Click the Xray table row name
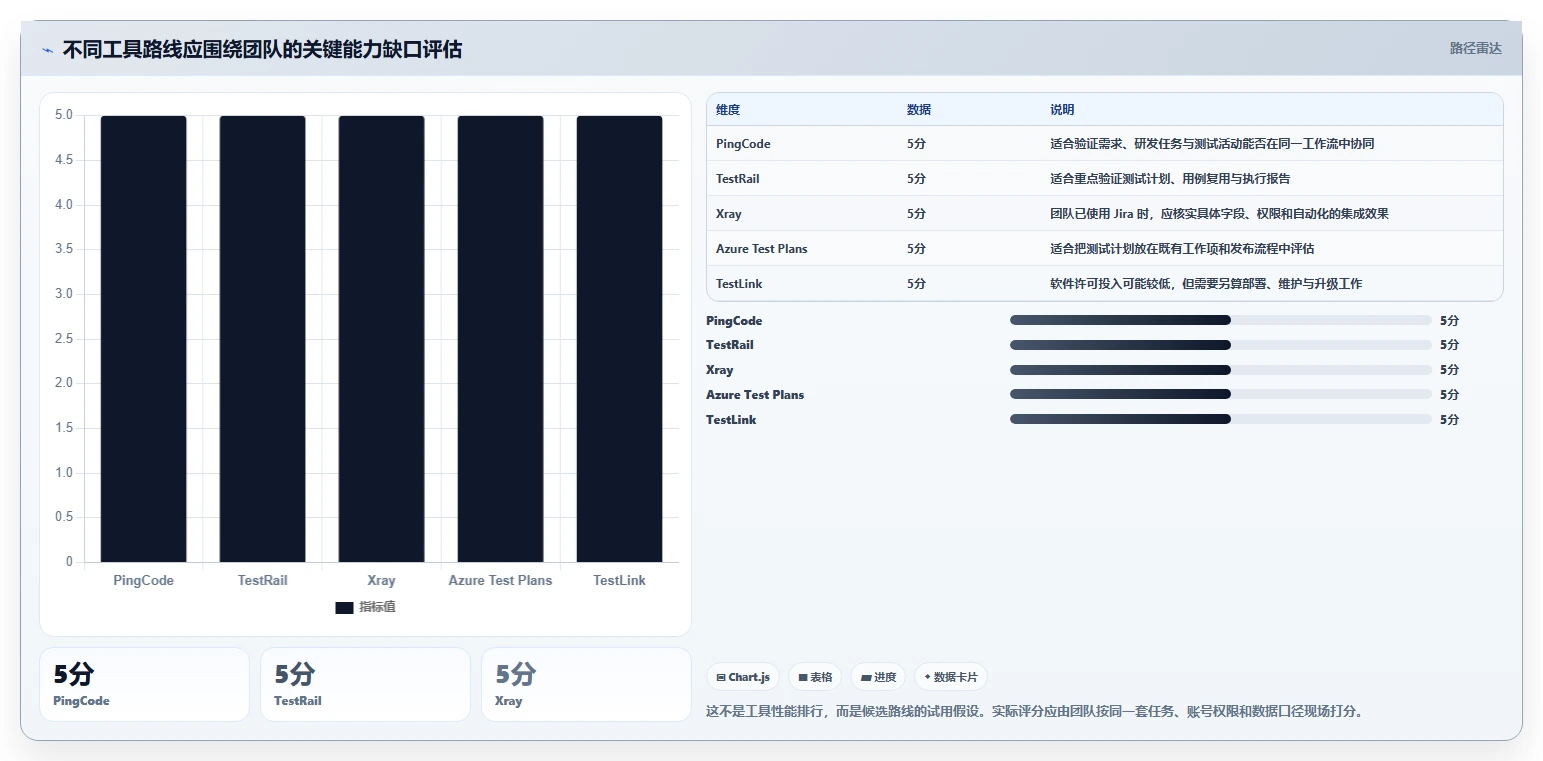 [x=729, y=214]
